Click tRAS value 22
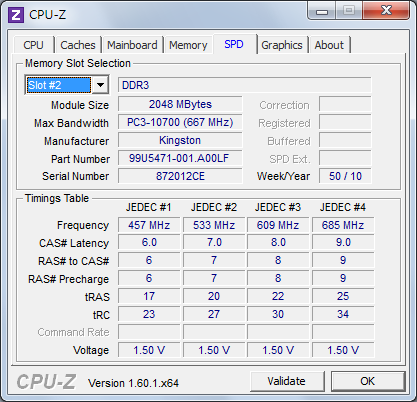Screen dimensions: 417x402 [x=278, y=296]
